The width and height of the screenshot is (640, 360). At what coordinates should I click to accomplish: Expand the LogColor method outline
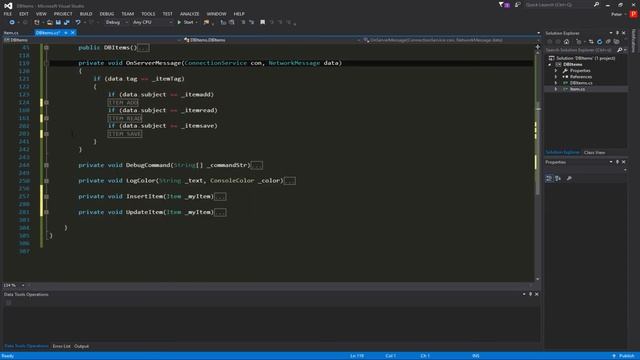[x=47, y=181]
